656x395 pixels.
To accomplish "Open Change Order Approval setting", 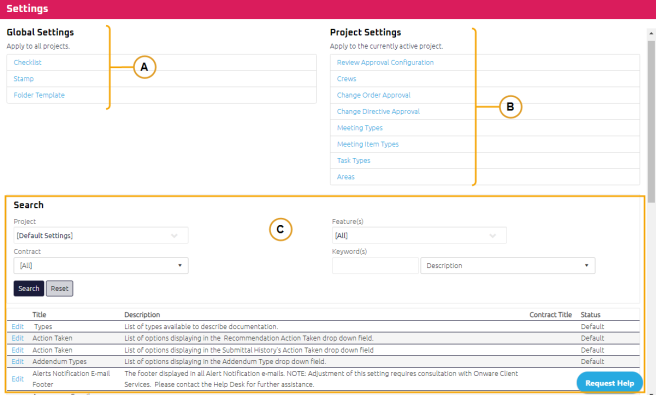I will pos(374,95).
